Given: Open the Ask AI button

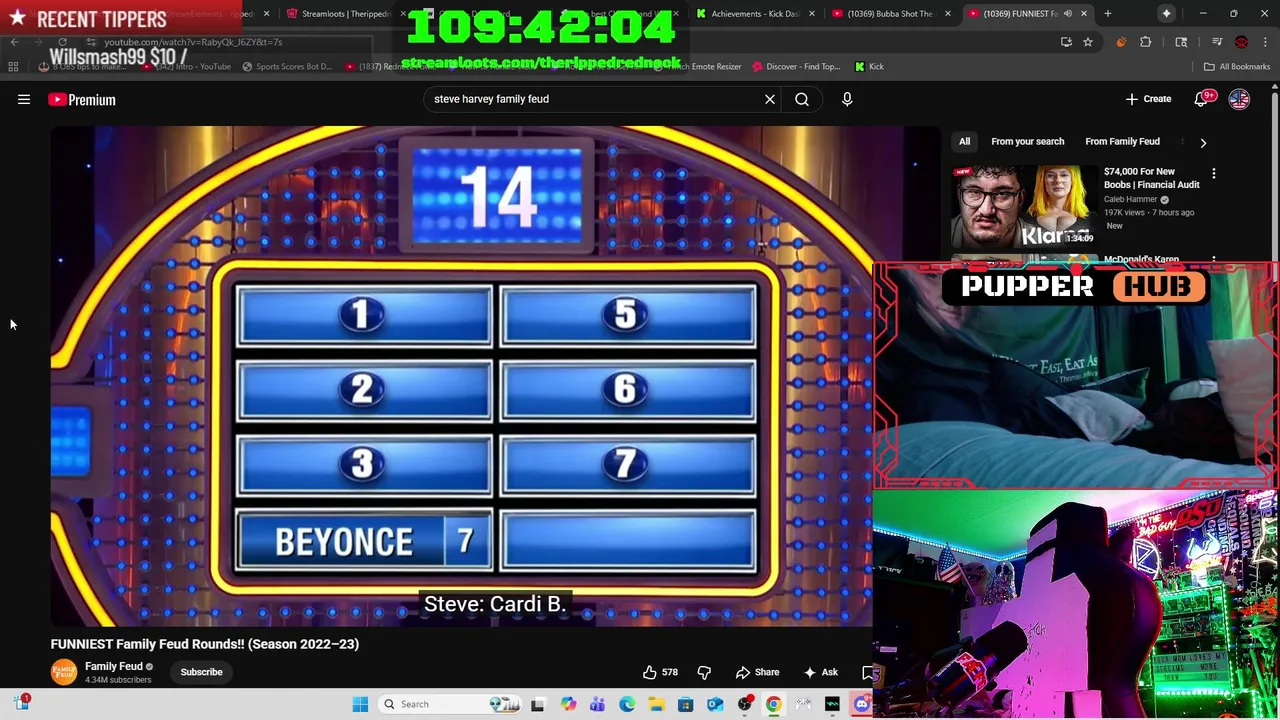Looking at the screenshot, I should point(820,672).
